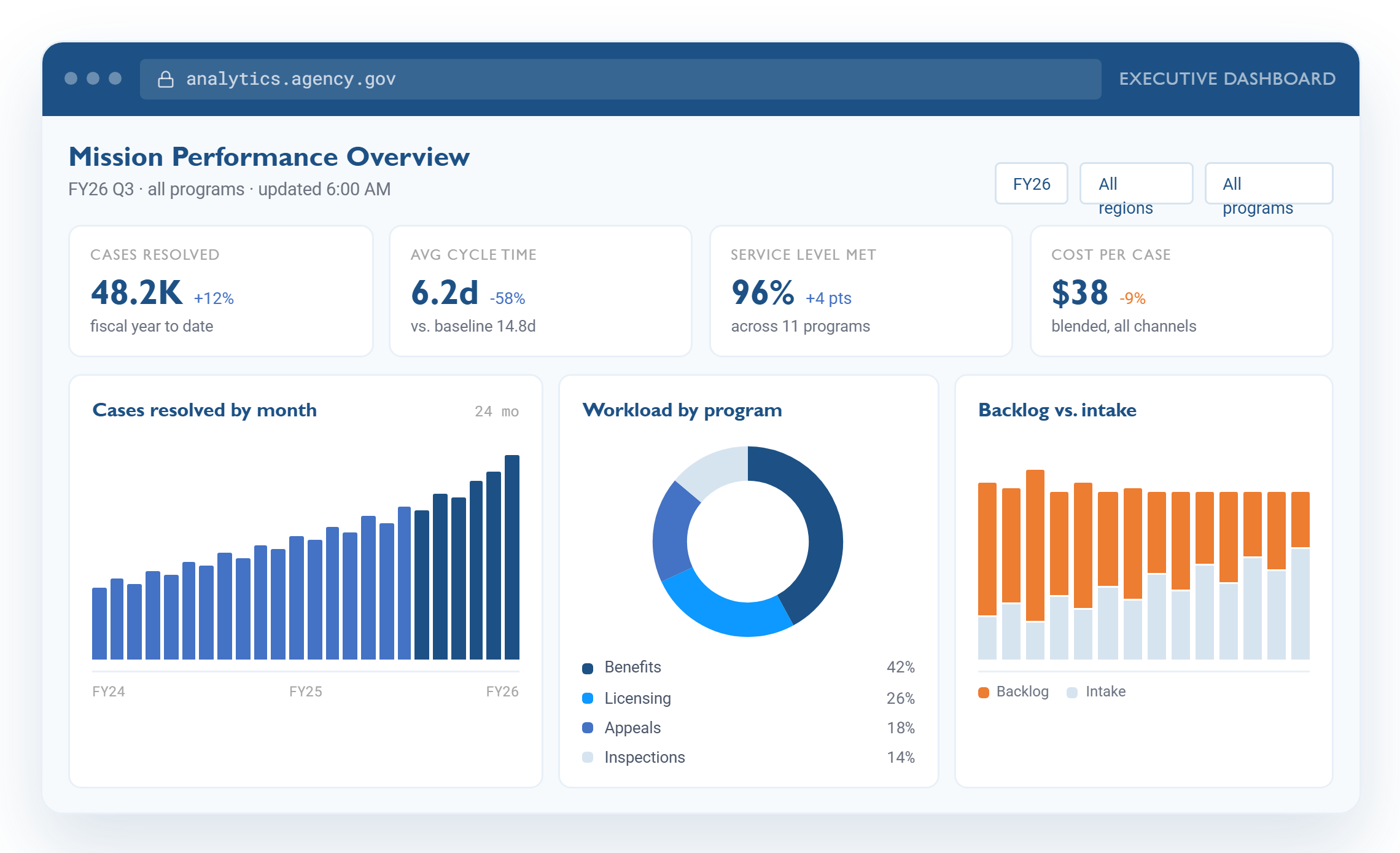Click the Executive Dashboard header label
The width and height of the screenshot is (1400, 853).
point(1227,79)
